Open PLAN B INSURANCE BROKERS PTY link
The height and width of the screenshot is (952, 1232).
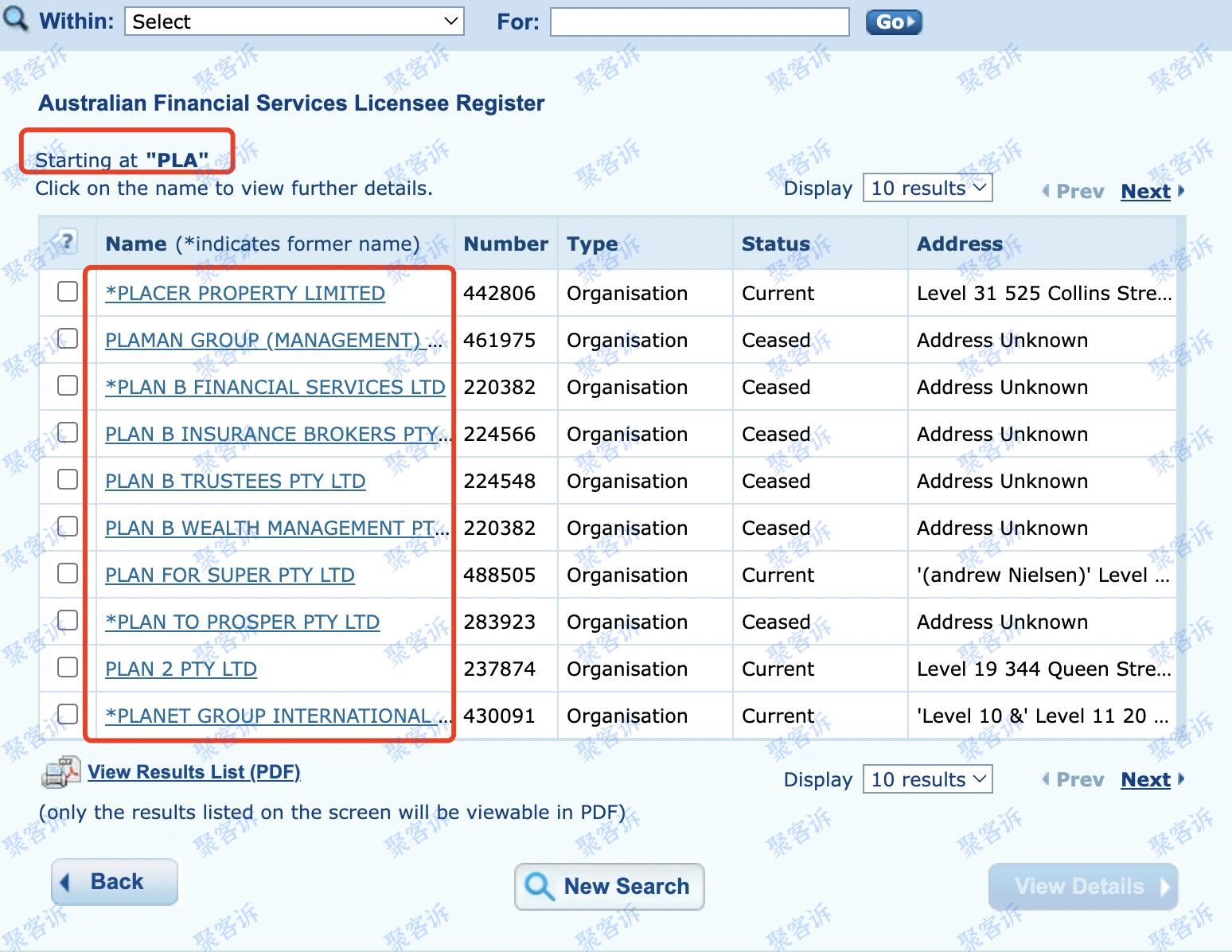point(279,434)
